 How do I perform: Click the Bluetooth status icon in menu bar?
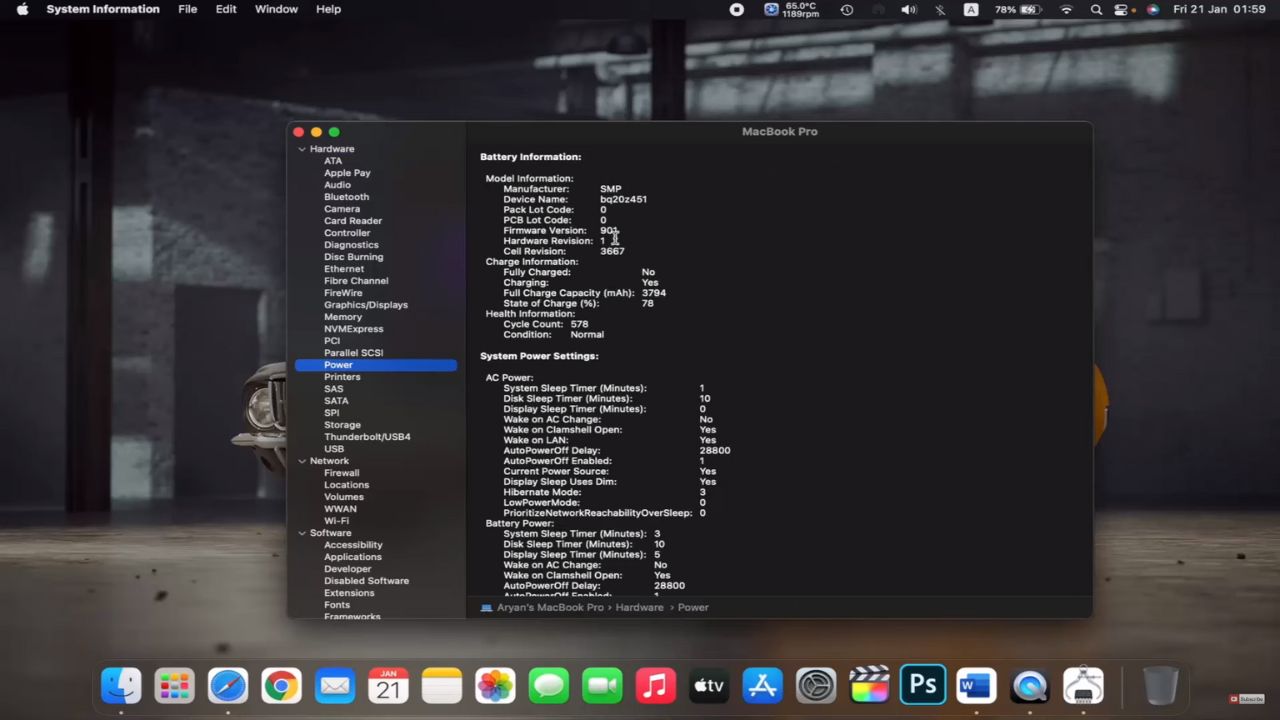[x=940, y=10]
